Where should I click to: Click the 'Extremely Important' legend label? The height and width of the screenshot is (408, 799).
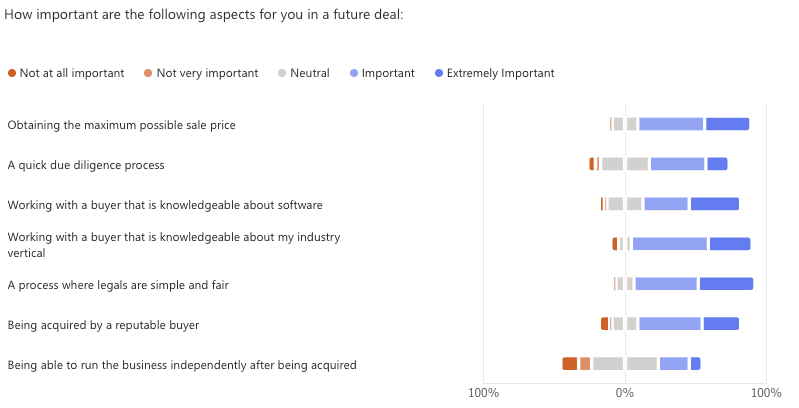pyautogui.click(x=500, y=73)
